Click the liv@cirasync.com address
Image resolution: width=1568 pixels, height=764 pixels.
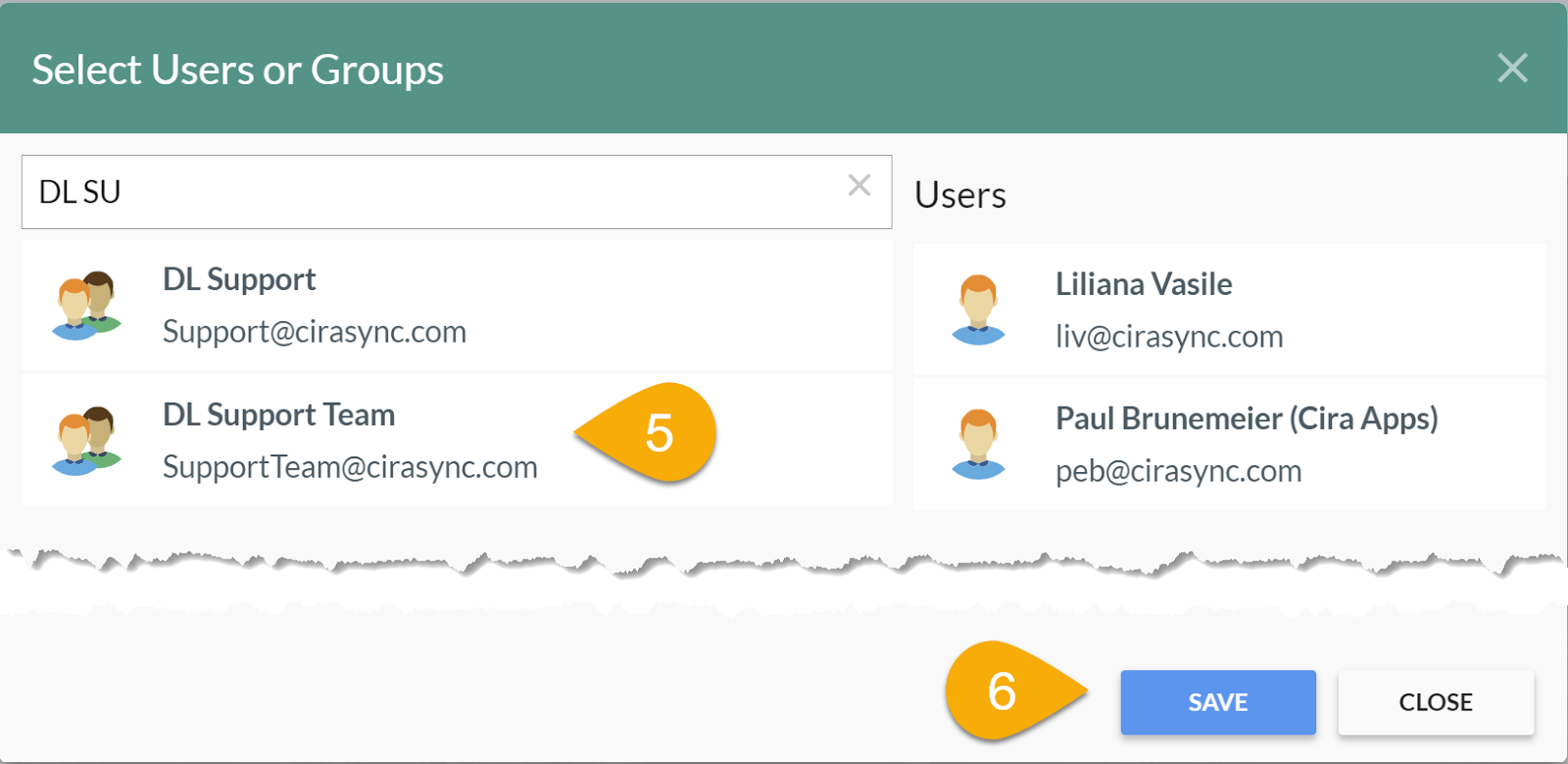[1169, 337]
